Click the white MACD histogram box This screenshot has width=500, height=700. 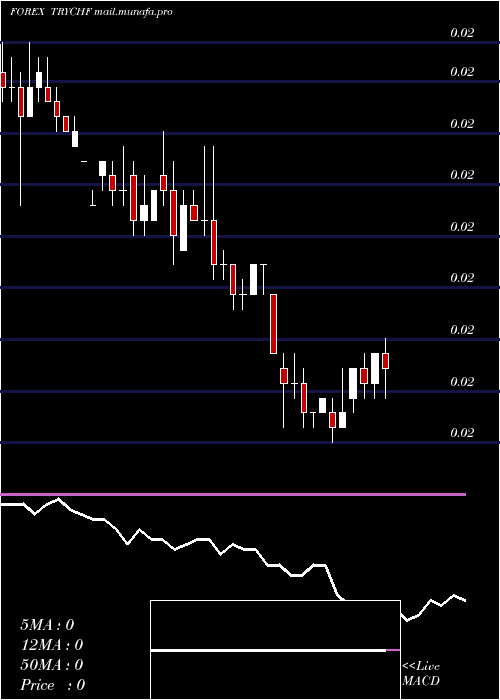tap(275, 650)
